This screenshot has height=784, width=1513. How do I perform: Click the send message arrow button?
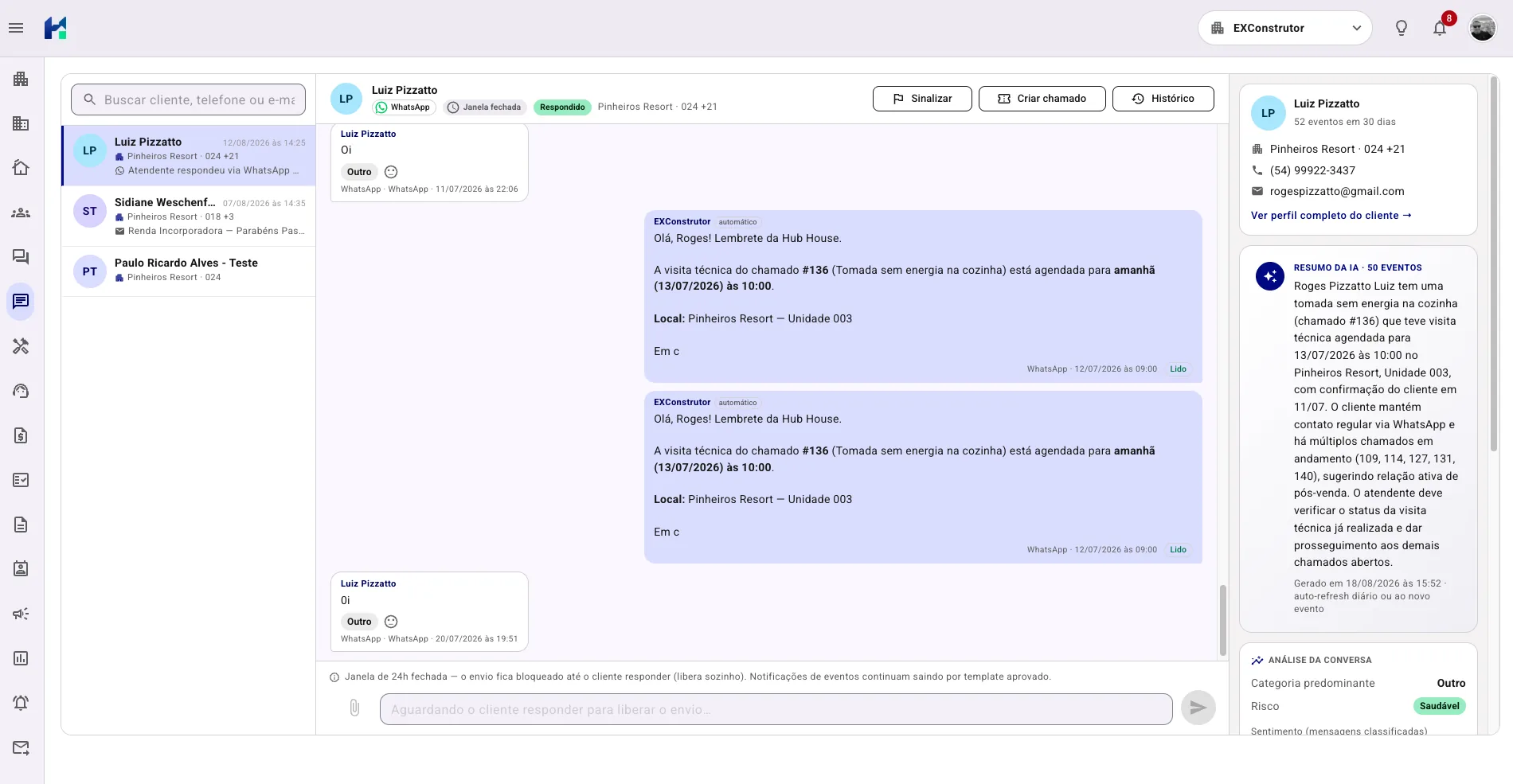tap(1198, 708)
